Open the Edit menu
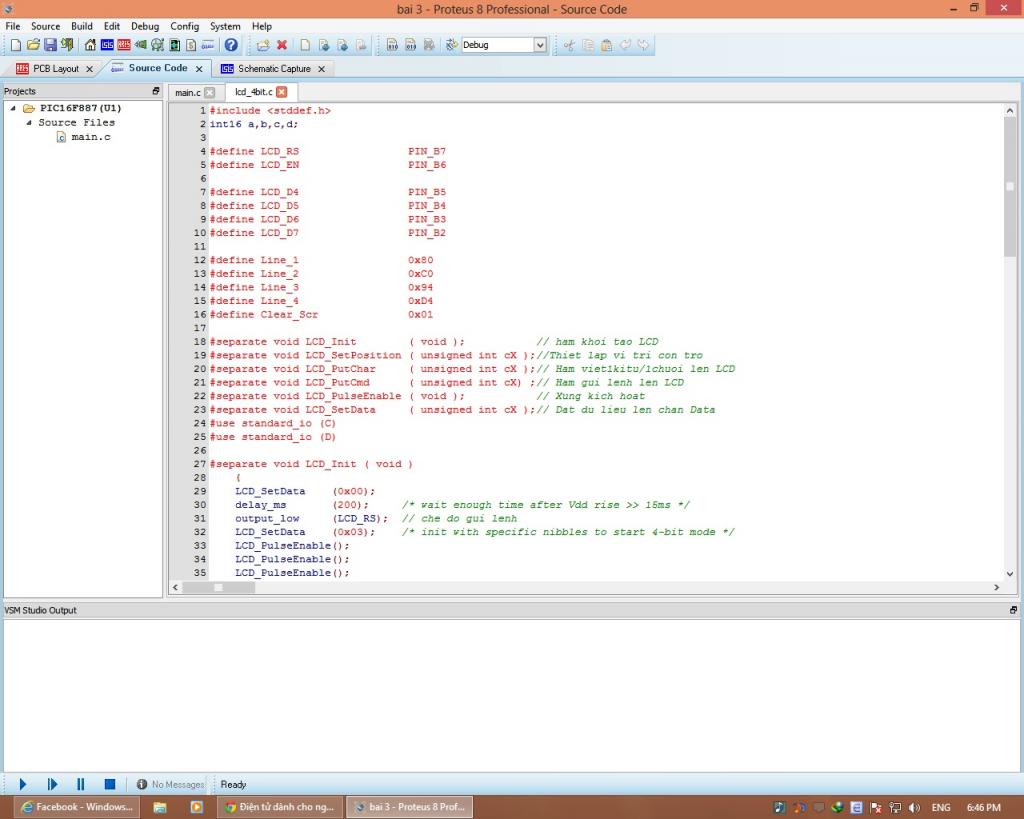 pyautogui.click(x=112, y=26)
